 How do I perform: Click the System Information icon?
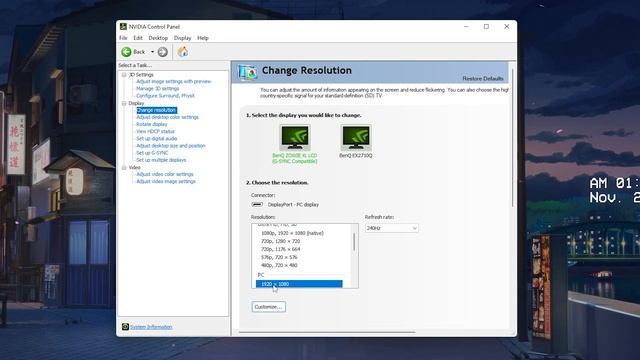(x=125, y=327)
